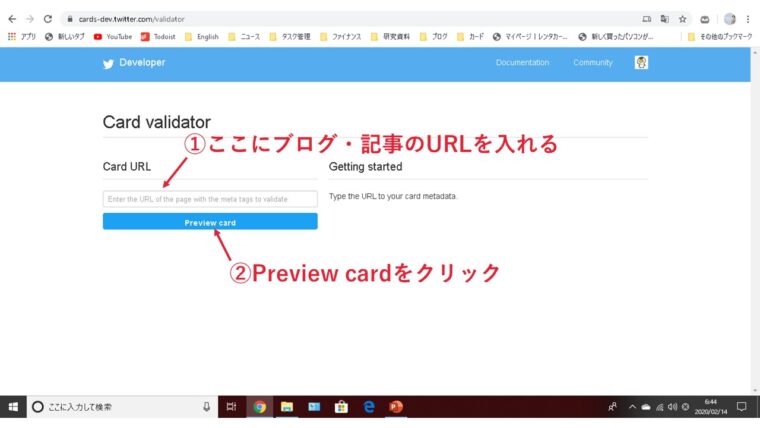
Task: Open the volume speaker tray icon
Action: tap(672, 407)
